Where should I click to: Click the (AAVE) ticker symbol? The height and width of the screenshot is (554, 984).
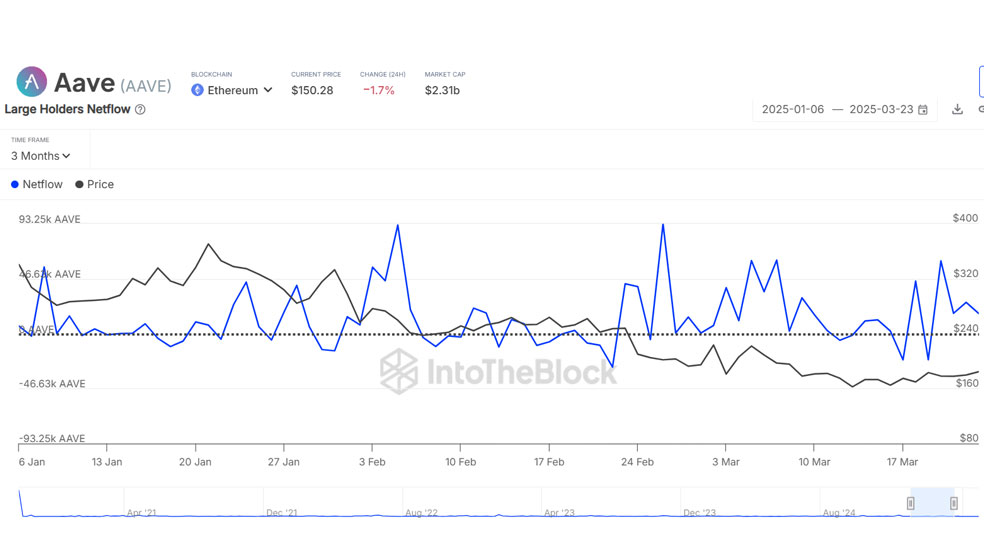point(146,85)
